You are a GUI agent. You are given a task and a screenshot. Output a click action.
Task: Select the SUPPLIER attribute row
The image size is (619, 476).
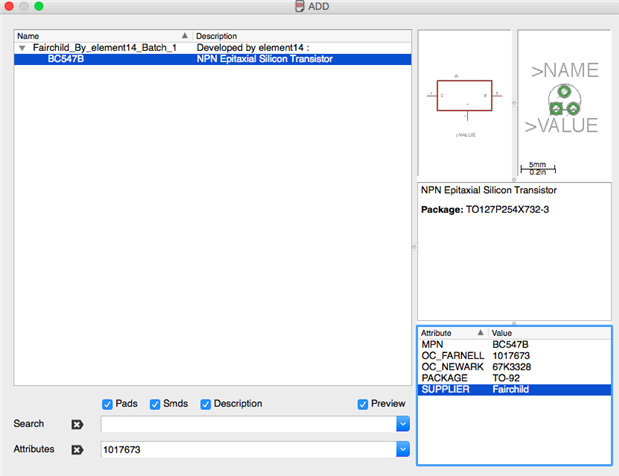514,390
